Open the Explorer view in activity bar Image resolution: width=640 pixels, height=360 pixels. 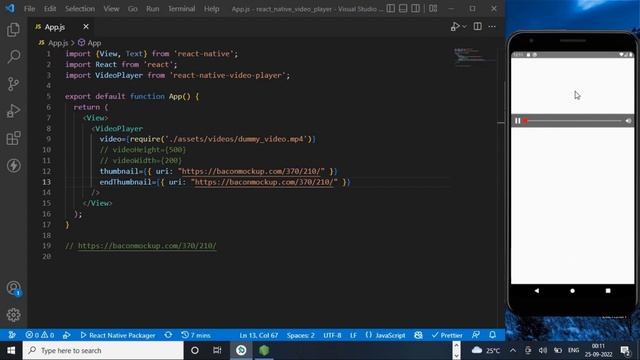click(13, 29)
